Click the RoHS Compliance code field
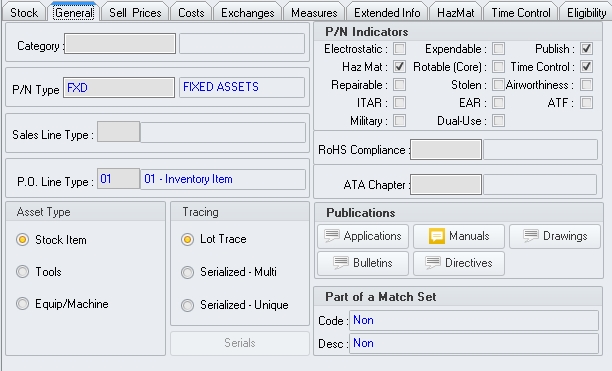 click(446, 149)
